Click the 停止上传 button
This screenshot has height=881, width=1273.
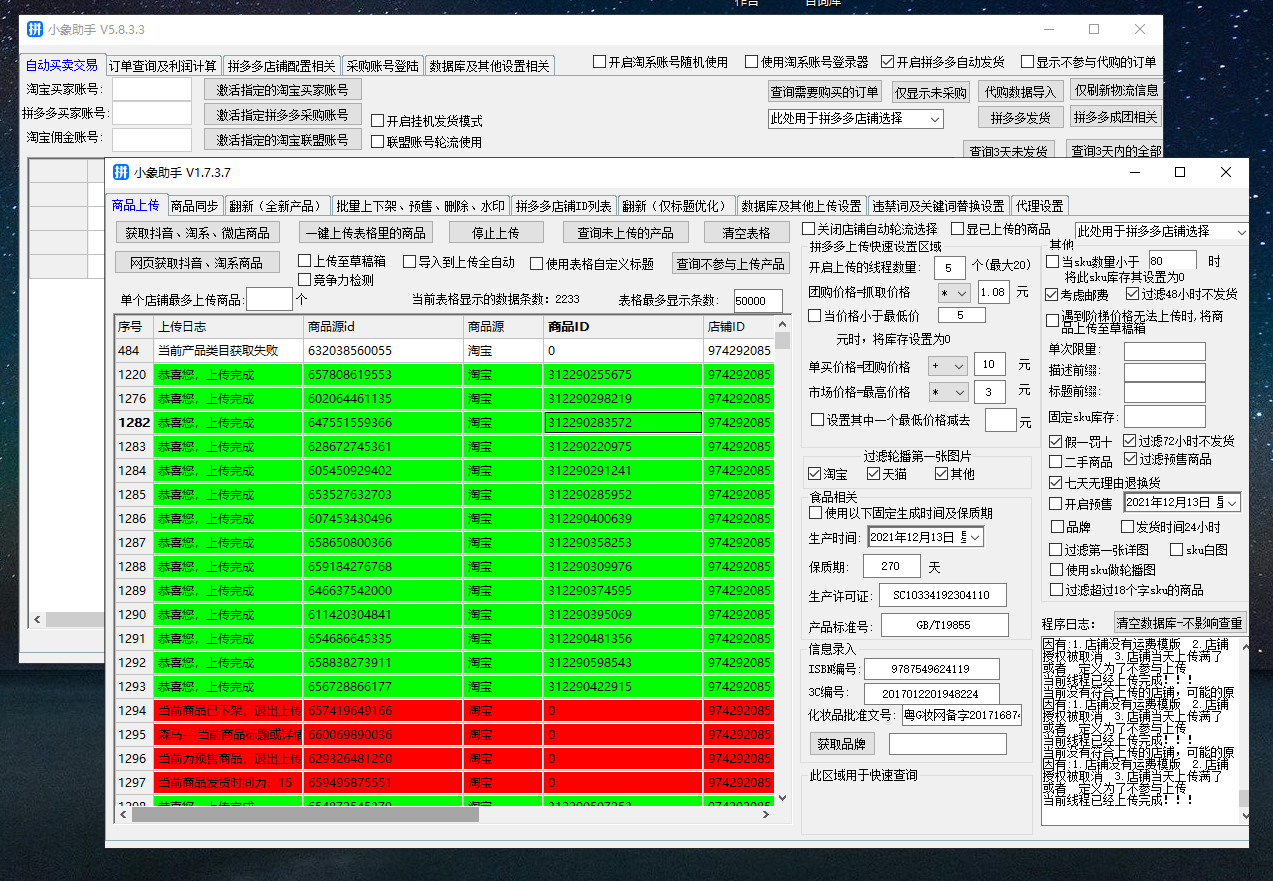coord(495,233)
